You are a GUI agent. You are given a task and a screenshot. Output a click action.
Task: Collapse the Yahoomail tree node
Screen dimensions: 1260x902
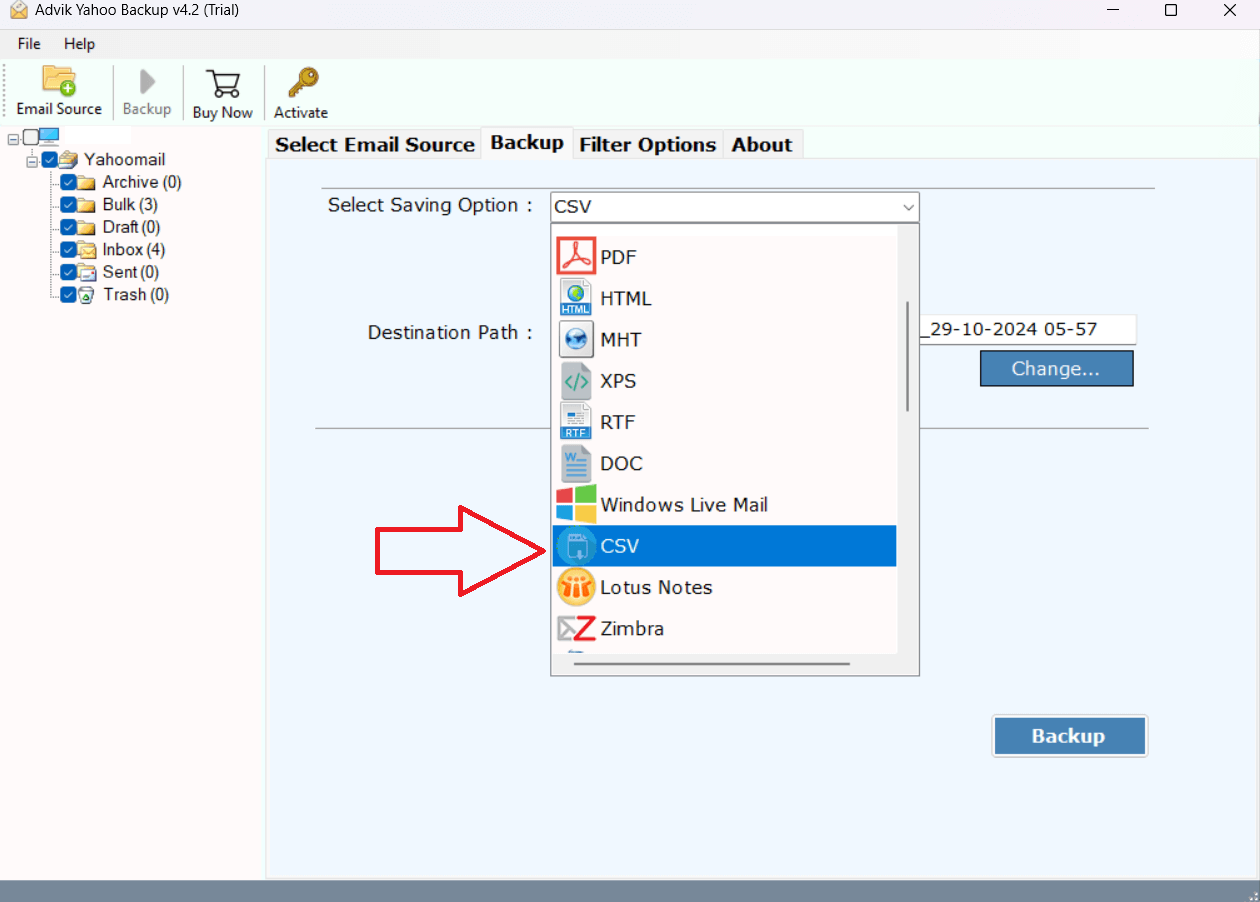pyautogui.click(x=32, y=160)
